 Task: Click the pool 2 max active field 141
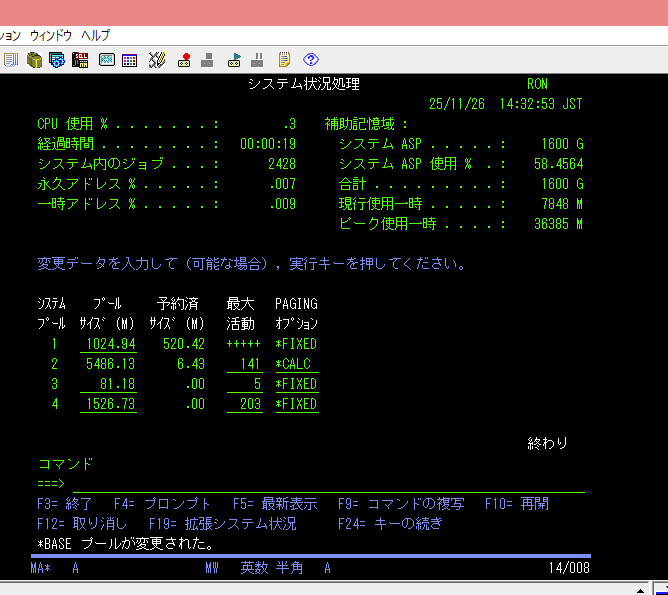click(x=245, y=364)
